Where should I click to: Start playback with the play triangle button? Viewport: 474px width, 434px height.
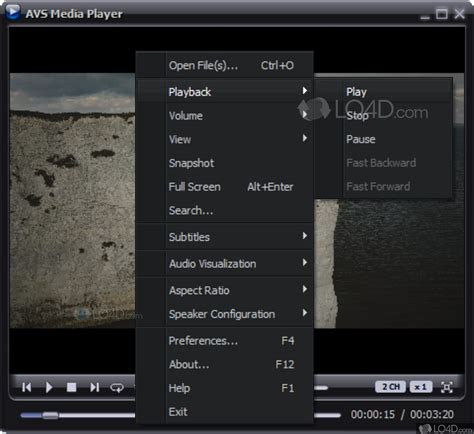[49, 387]
